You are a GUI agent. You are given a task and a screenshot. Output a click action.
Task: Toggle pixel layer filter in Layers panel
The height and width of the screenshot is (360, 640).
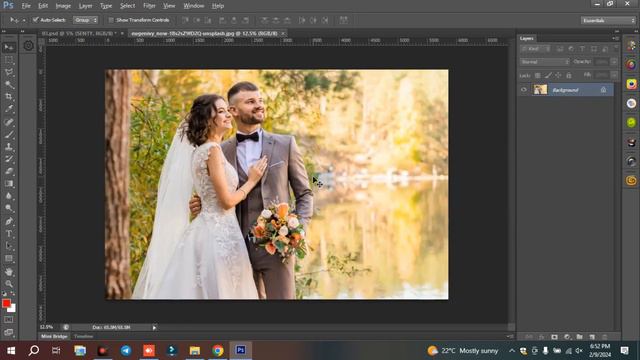click(x=560, y=49)
